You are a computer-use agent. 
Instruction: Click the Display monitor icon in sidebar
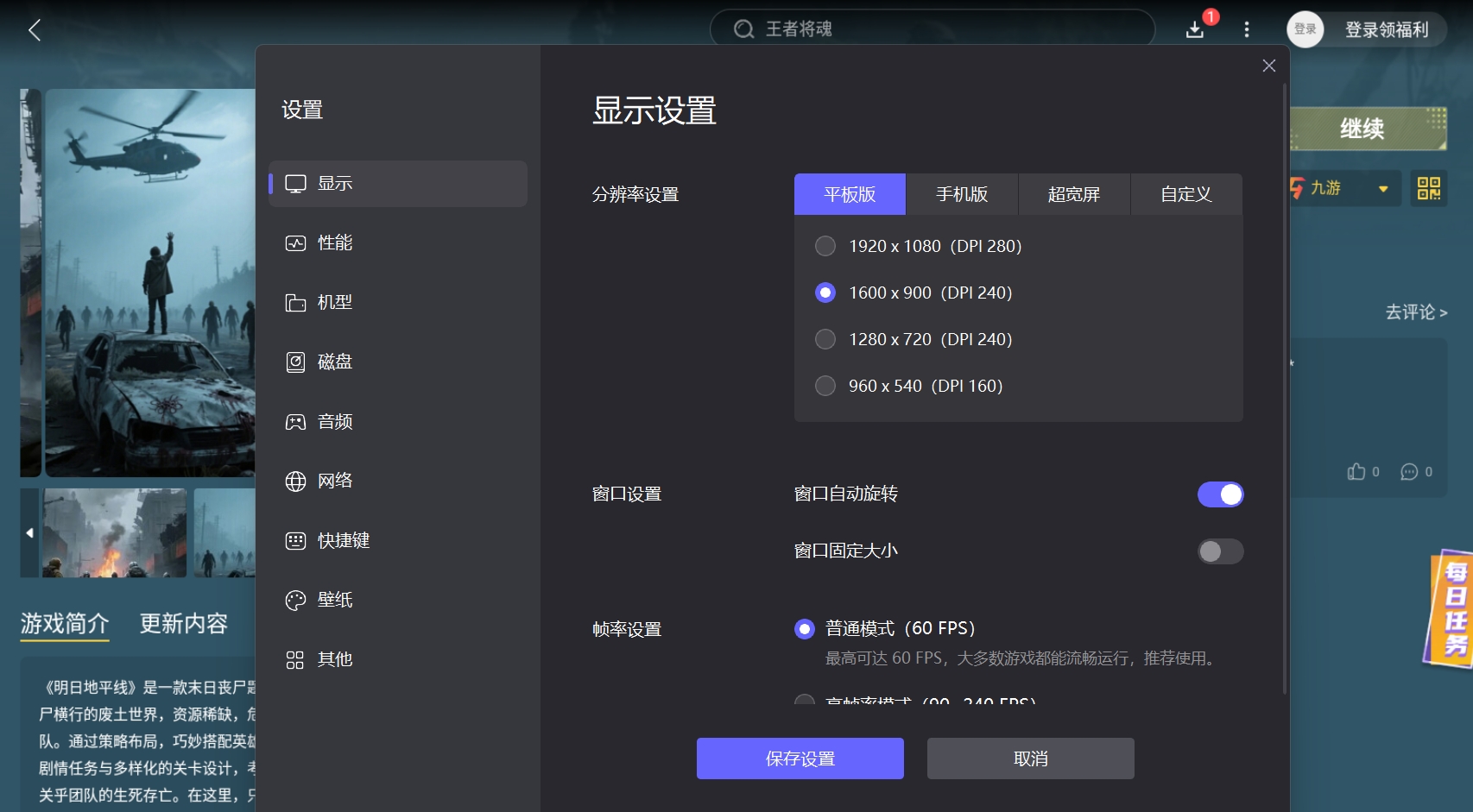click(x=296, y=184)
